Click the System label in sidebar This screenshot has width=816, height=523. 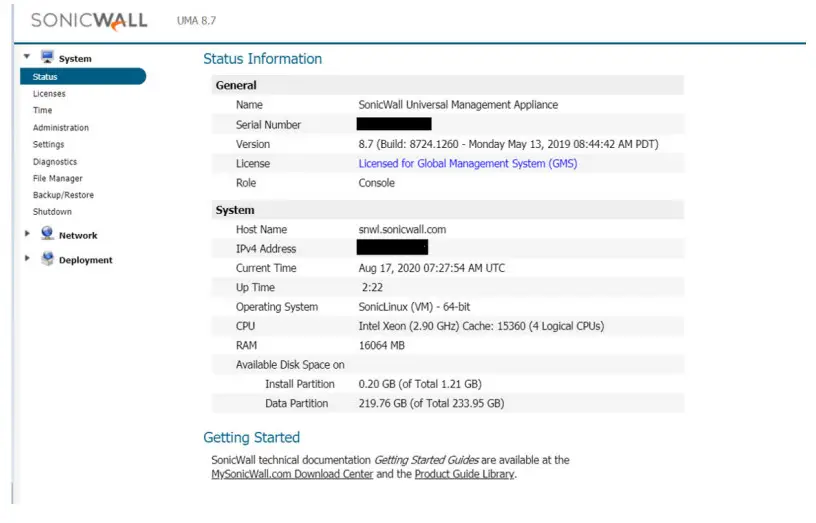pyautogui.click(x=75, y=59)
